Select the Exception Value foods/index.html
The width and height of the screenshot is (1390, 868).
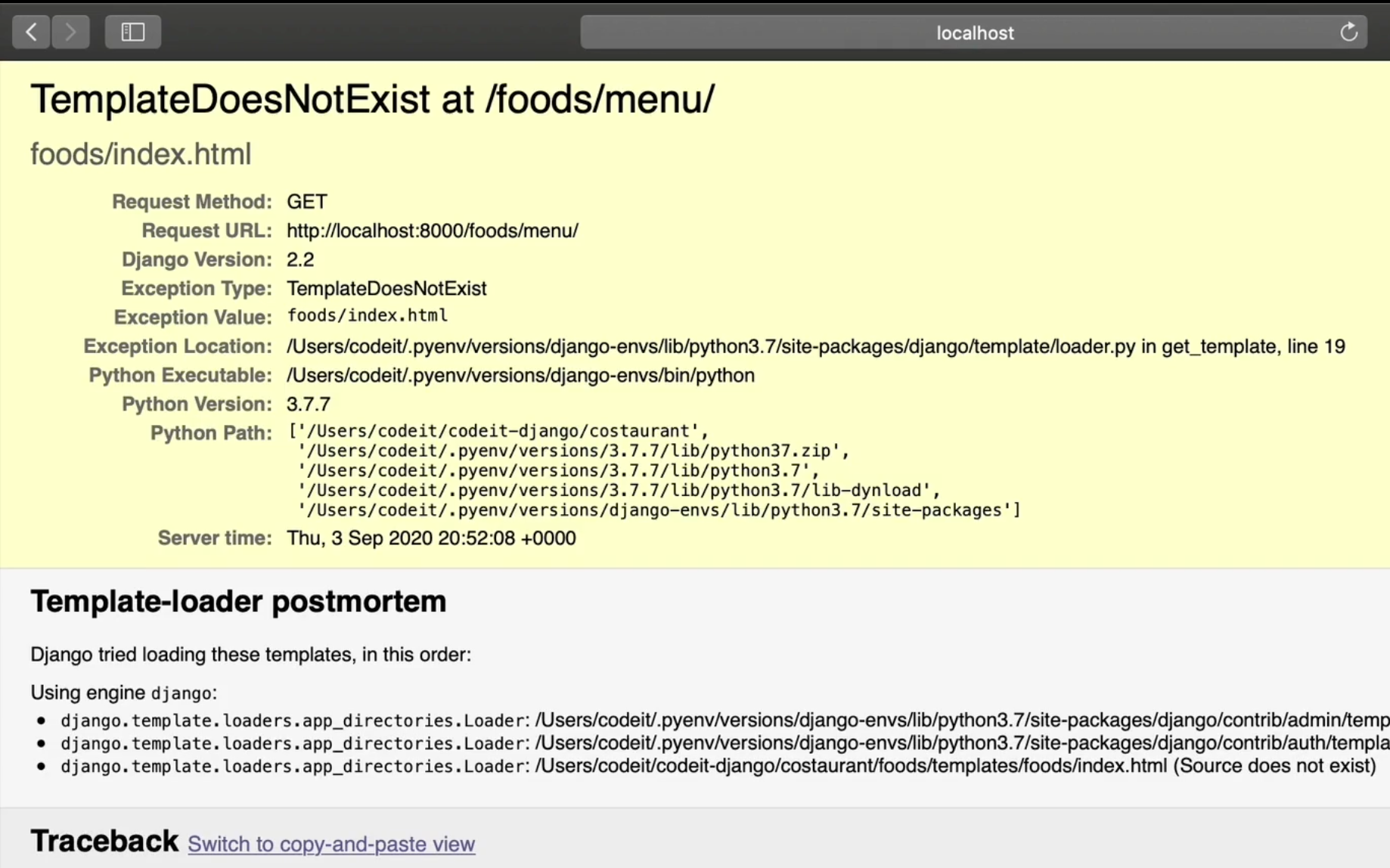click(368, 315)
